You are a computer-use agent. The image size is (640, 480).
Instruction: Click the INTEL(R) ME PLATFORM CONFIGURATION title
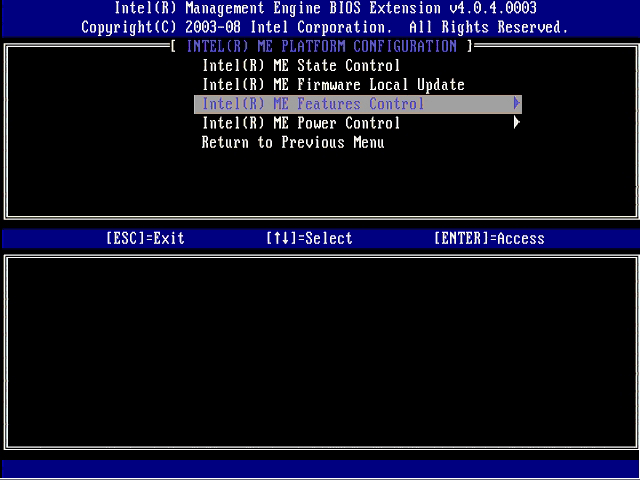[x=321, y=46]
